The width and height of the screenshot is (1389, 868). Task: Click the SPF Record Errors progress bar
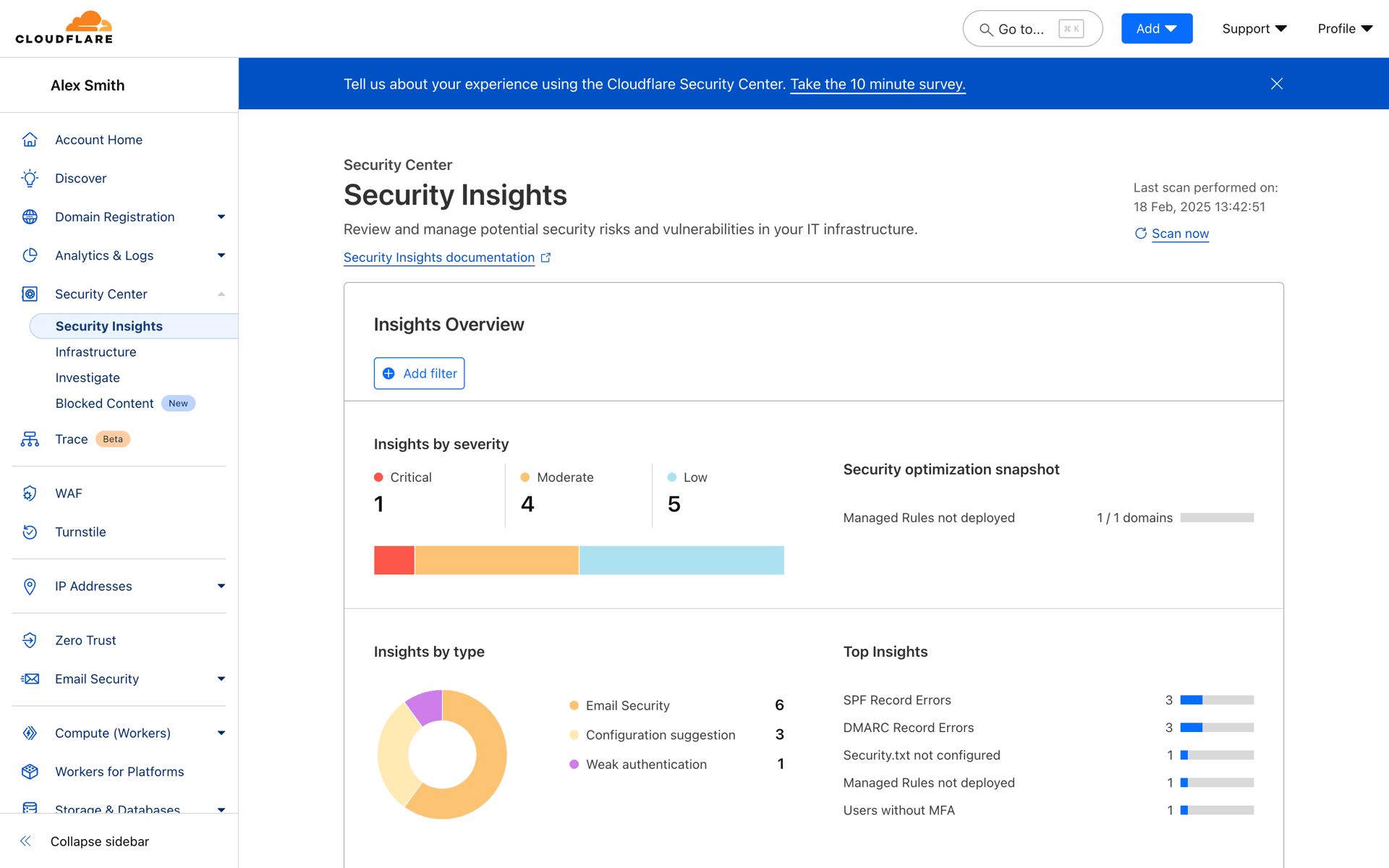[x=1217, y=700]
